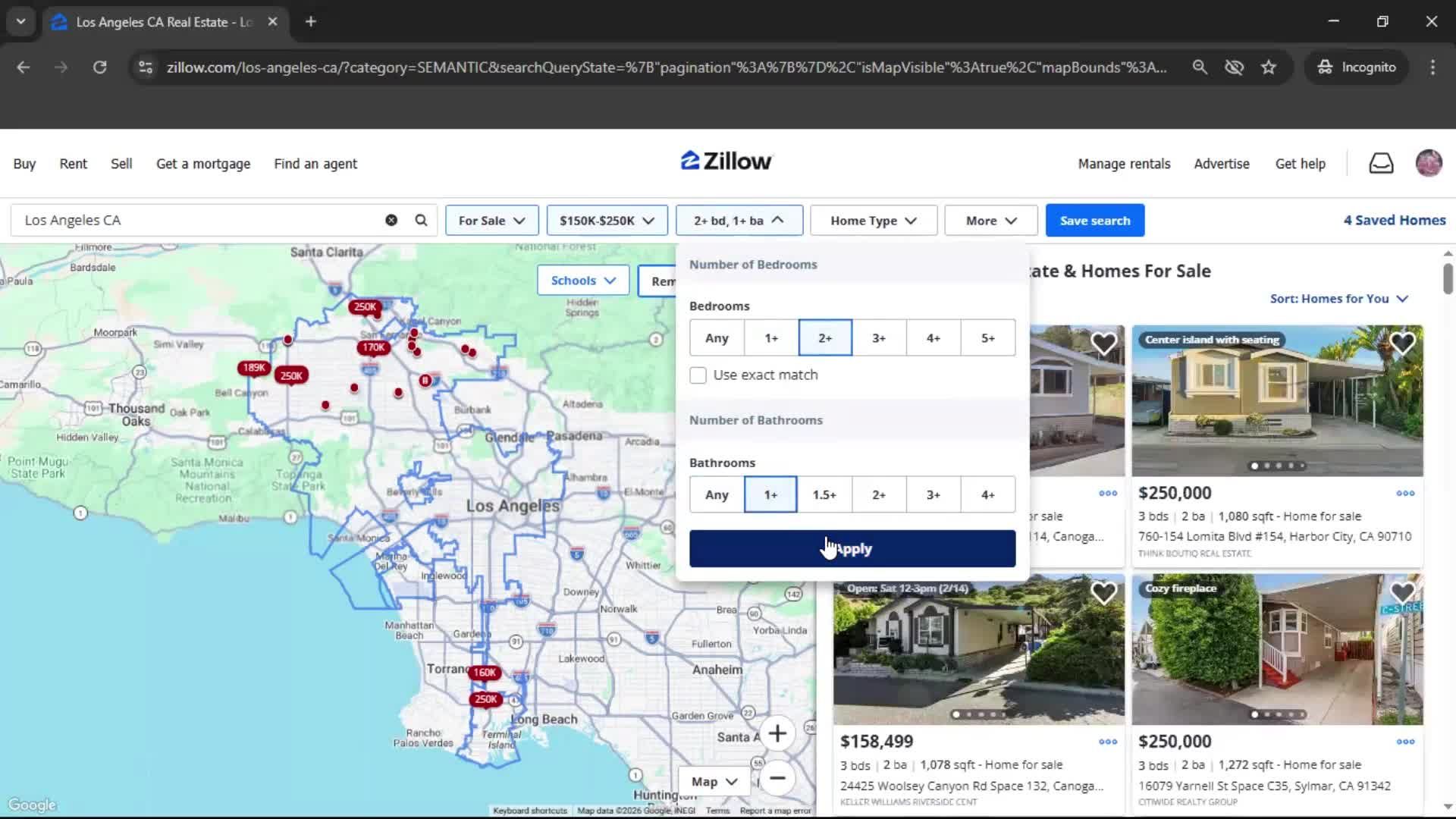Save the Center island with seating listing
The height and width of the screenshot is (819, 1456).
pyautogui.click(x=1402, y=344)
